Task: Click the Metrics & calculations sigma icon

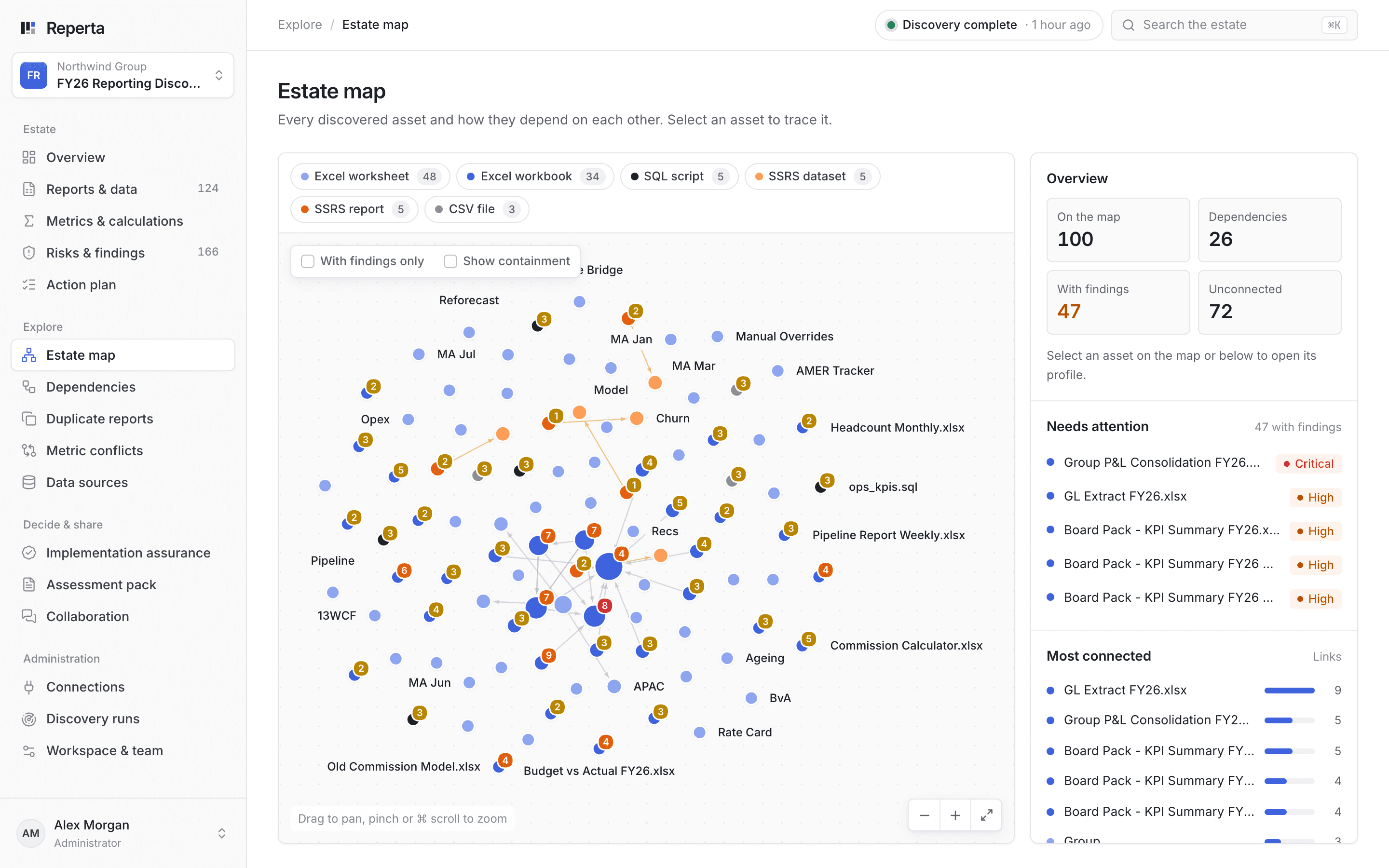Action: point(29,221)
